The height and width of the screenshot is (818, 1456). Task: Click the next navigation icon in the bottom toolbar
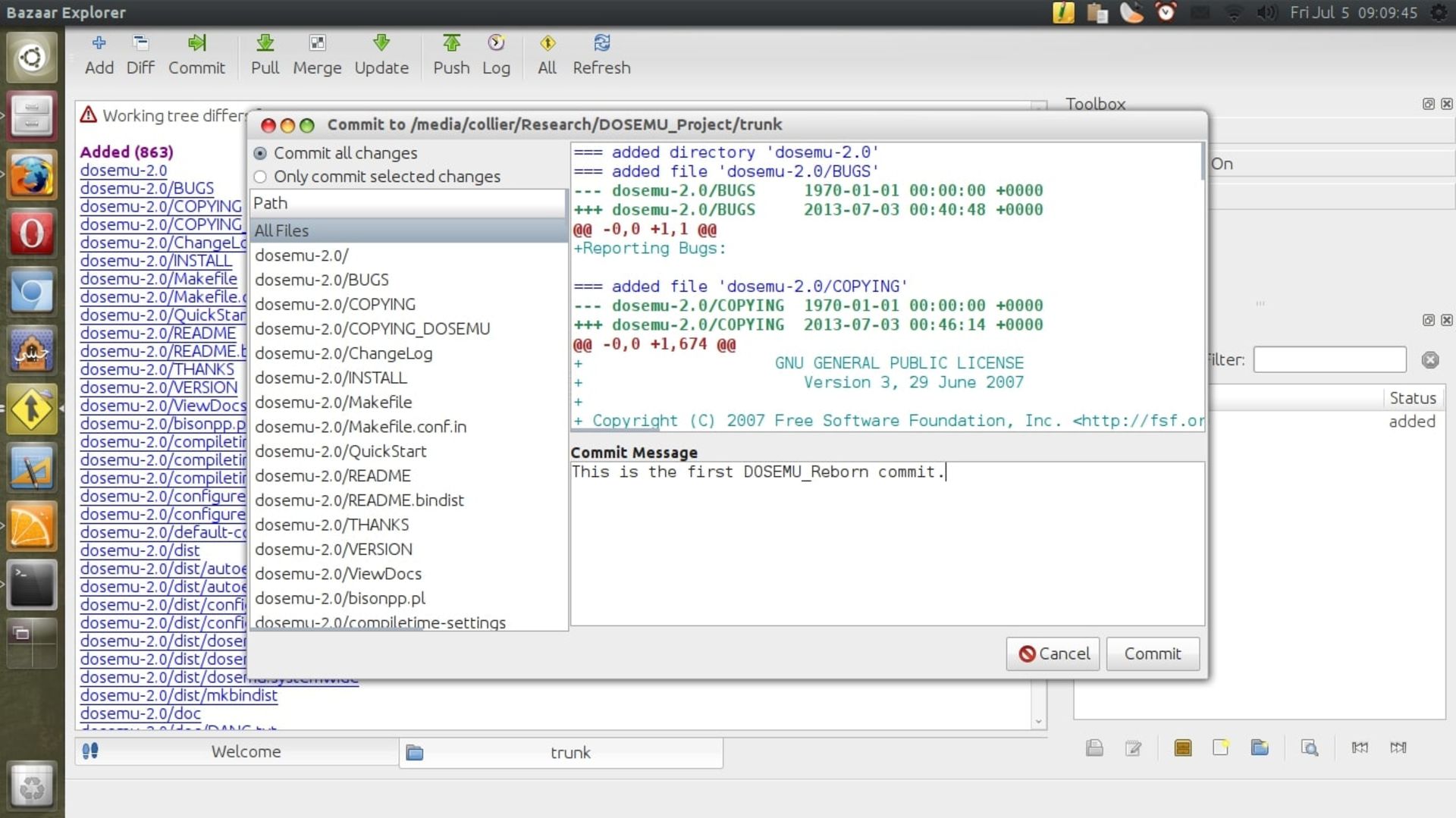point(1398,747)
